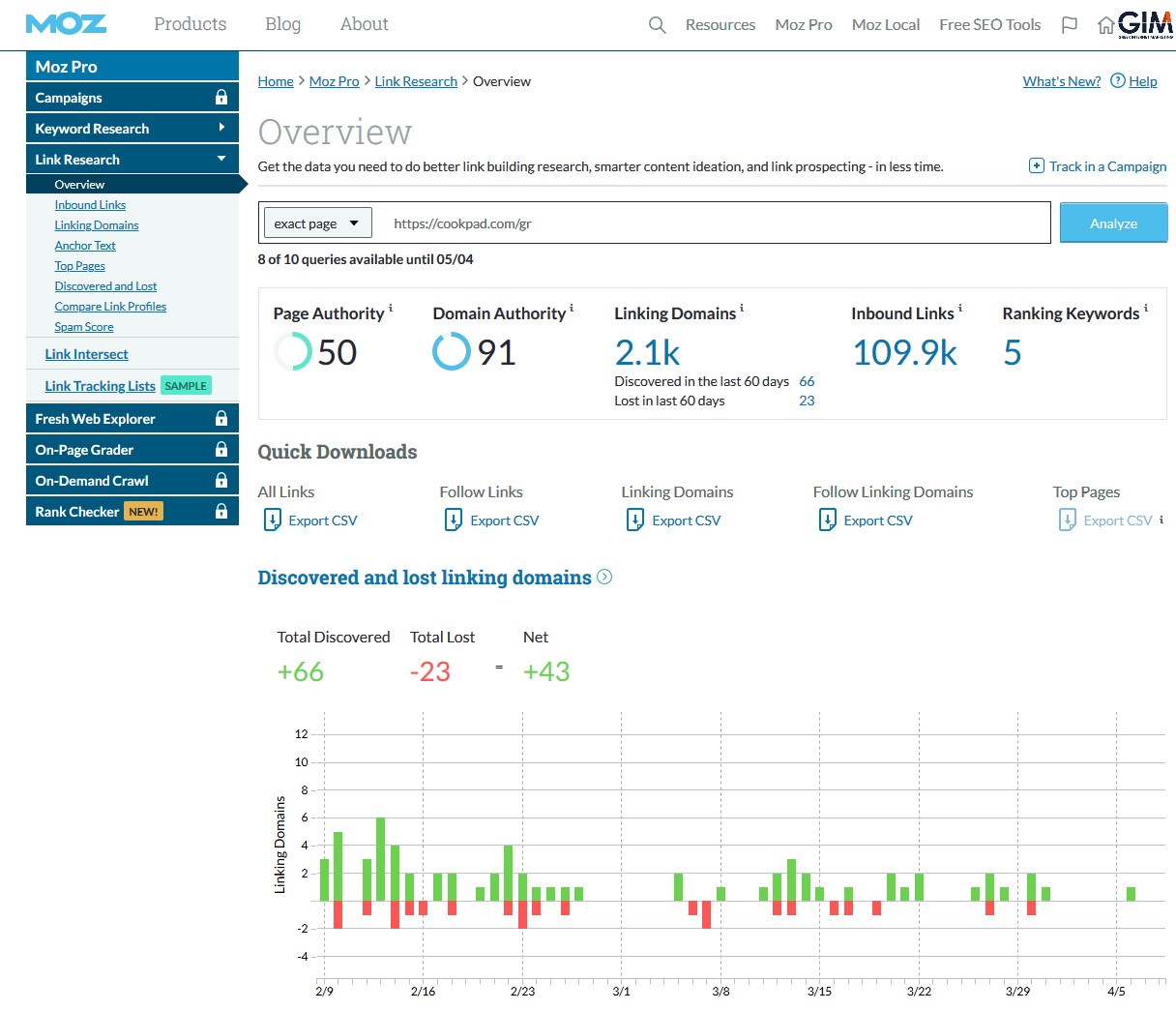The image size is (1176, 1011).
Task: Open the What's New link
Action: tap(1062, 81)
